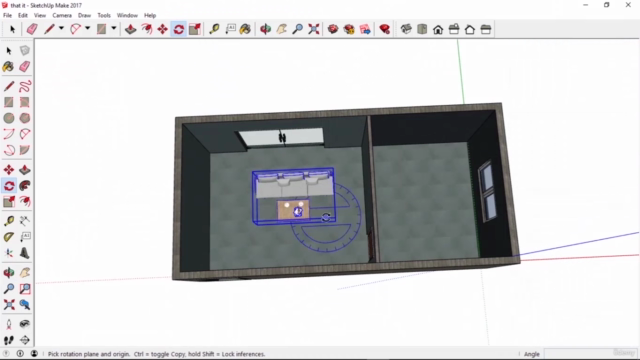
Task: Expand the Shape tool dropdown arrow
Action: pyautogui.click(x=113, y=29)
